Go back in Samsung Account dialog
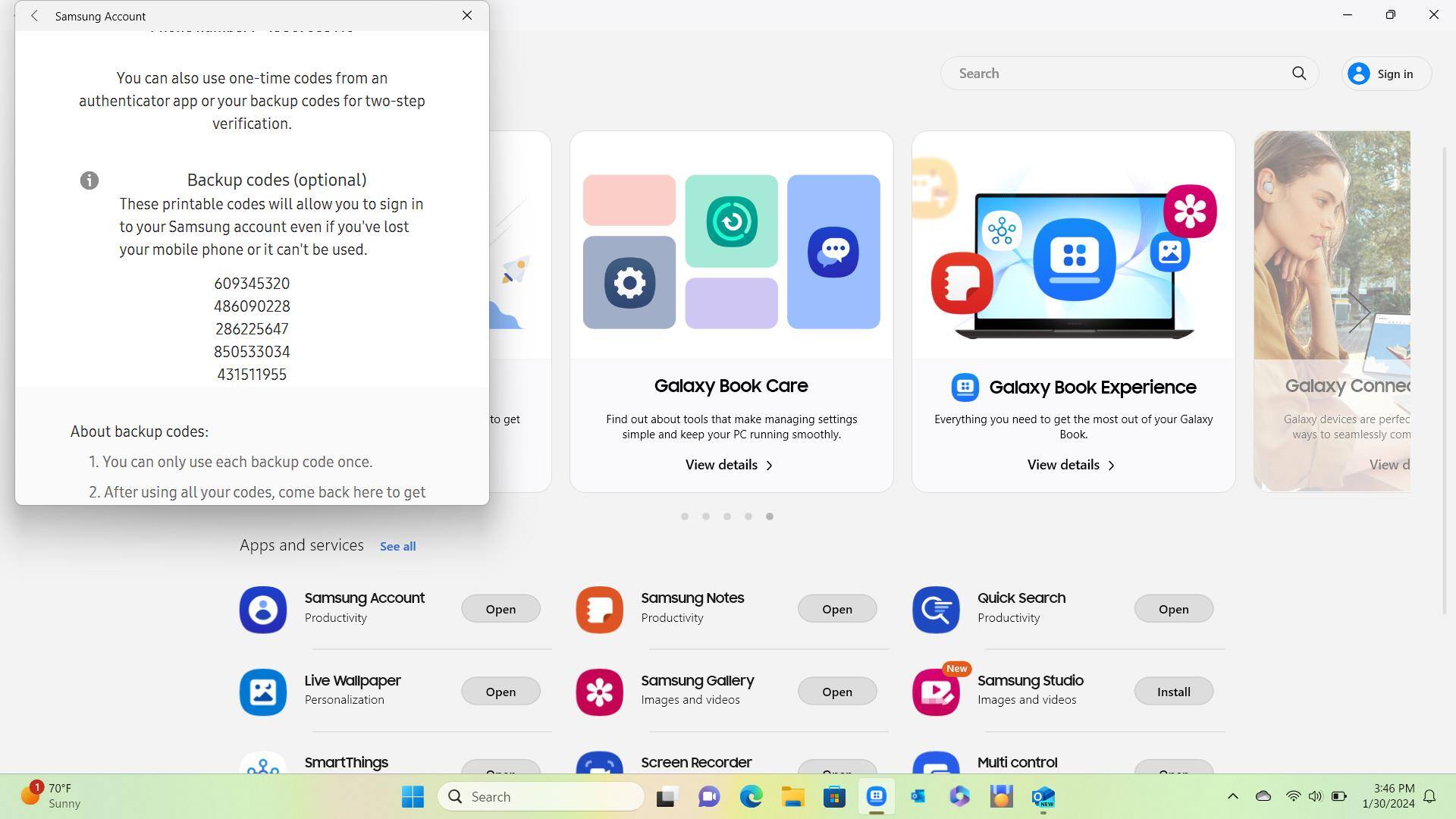 tap(34, 16)
